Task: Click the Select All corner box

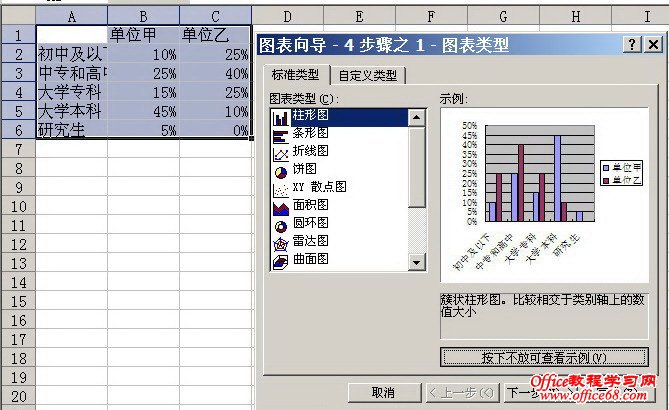Action: [18, 16]
